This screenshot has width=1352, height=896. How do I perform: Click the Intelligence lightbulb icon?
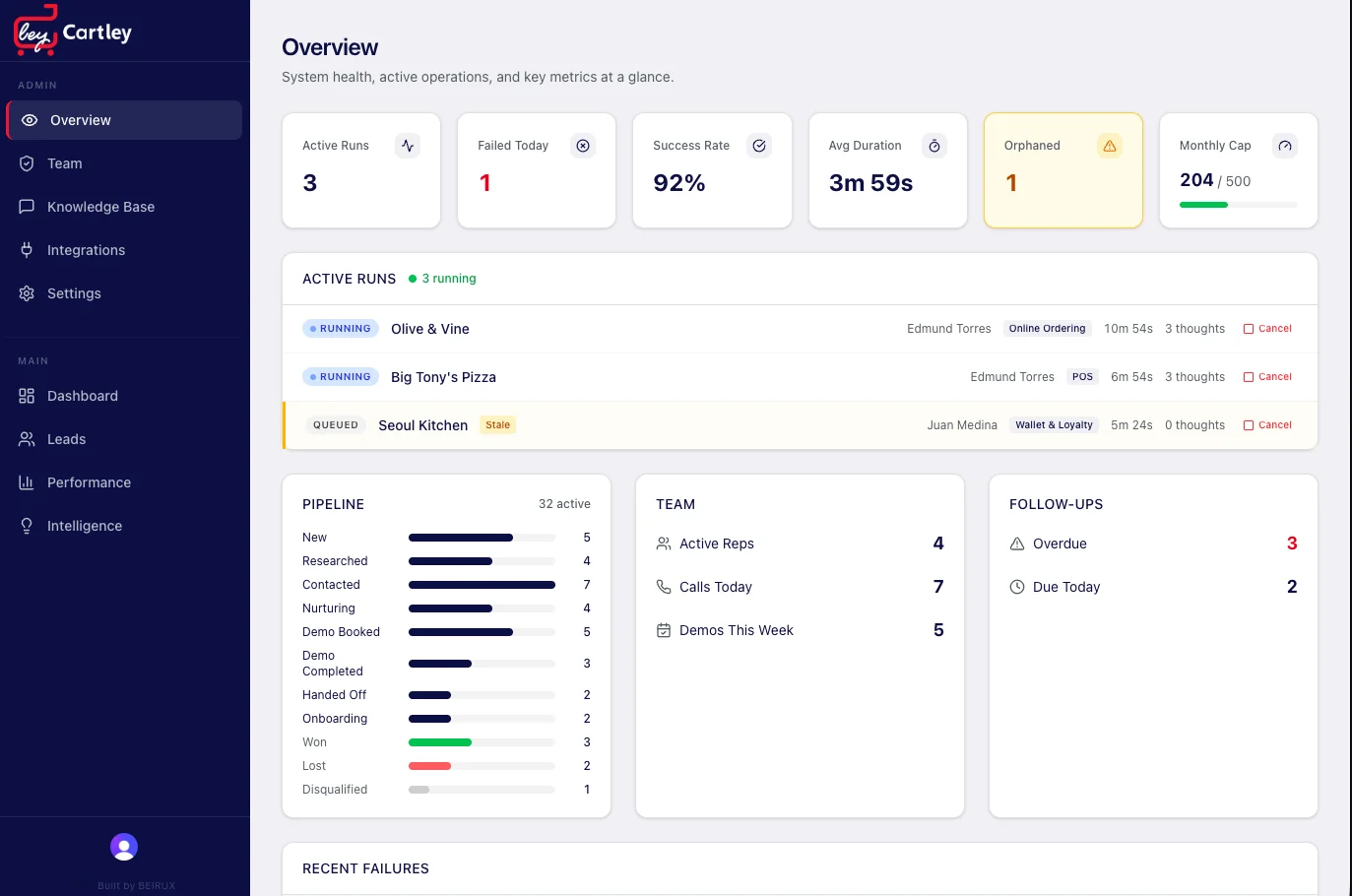coord(27,526)
